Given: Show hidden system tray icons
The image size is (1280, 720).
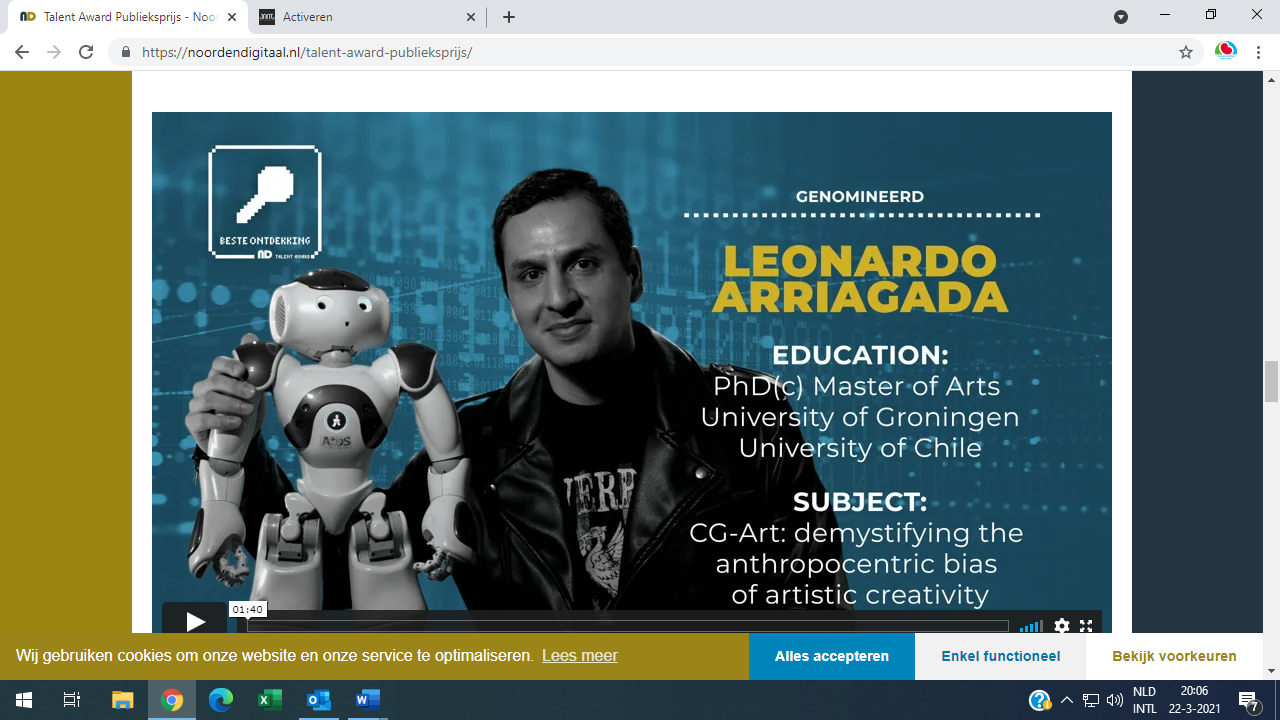Looking at the screenshot, I should [x=1066, y=700].
